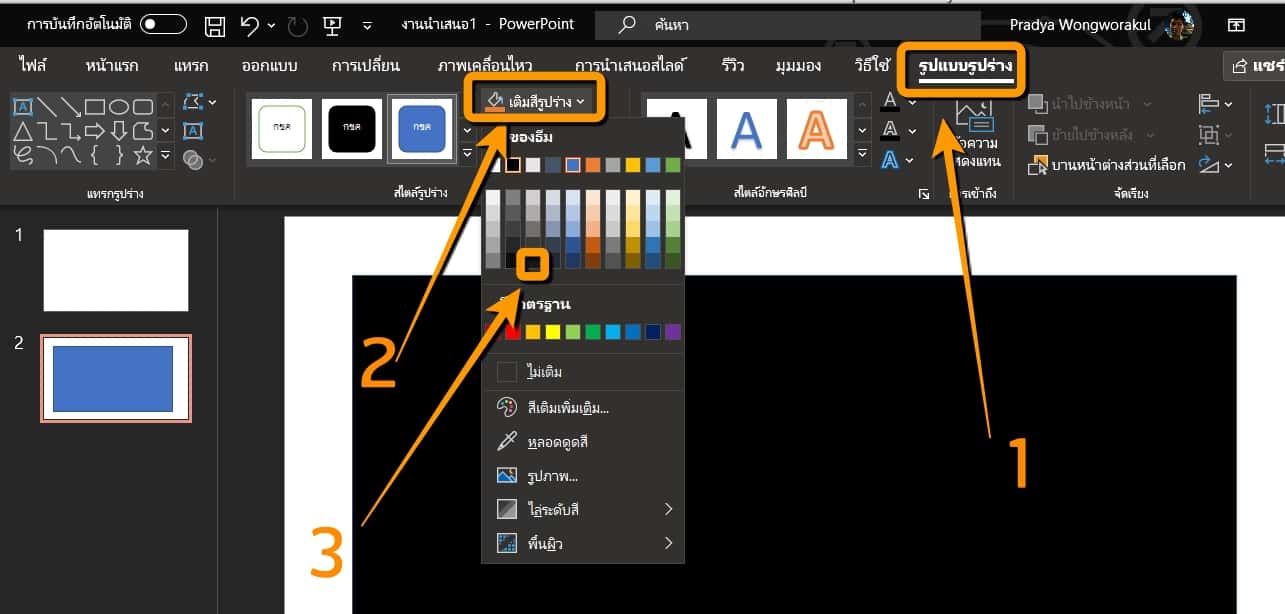1285x614 pixels.
Task: Click the Draw Text Box icon in ribbon
Action: pos(194,131)
